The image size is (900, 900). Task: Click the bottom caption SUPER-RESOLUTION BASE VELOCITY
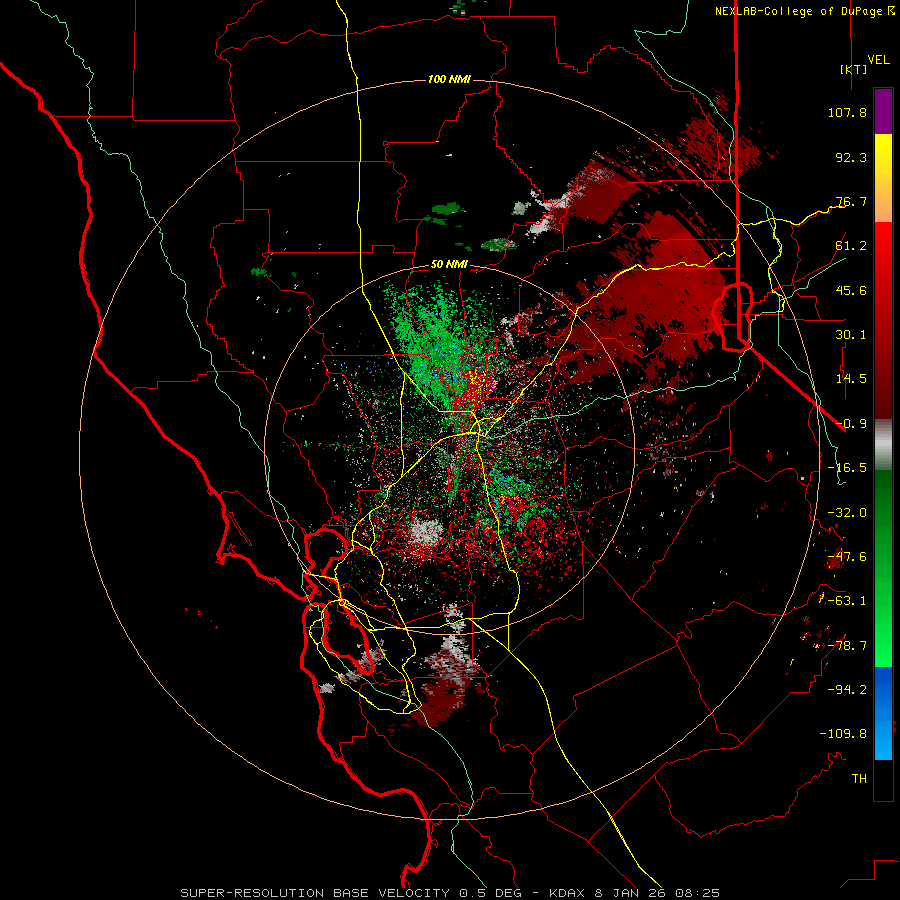click(x=317, y=893)
